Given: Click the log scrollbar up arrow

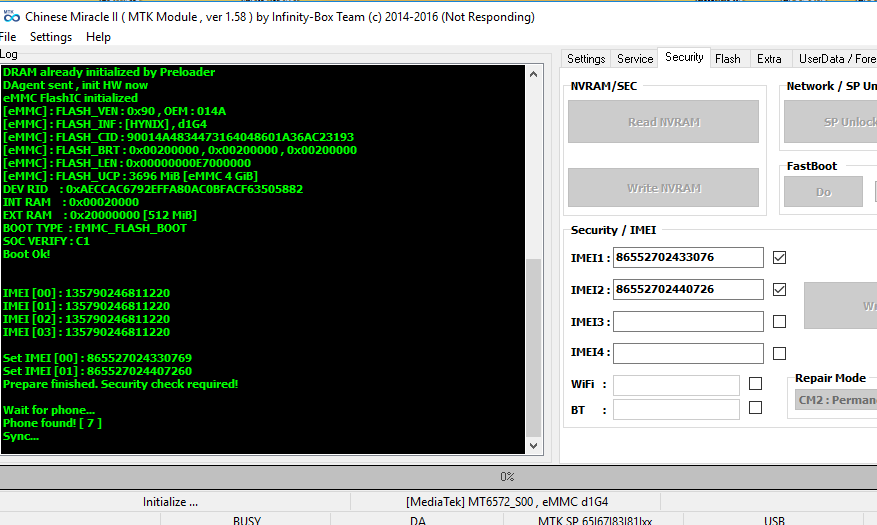Looking at the screenshot, I should pos(534,74).
